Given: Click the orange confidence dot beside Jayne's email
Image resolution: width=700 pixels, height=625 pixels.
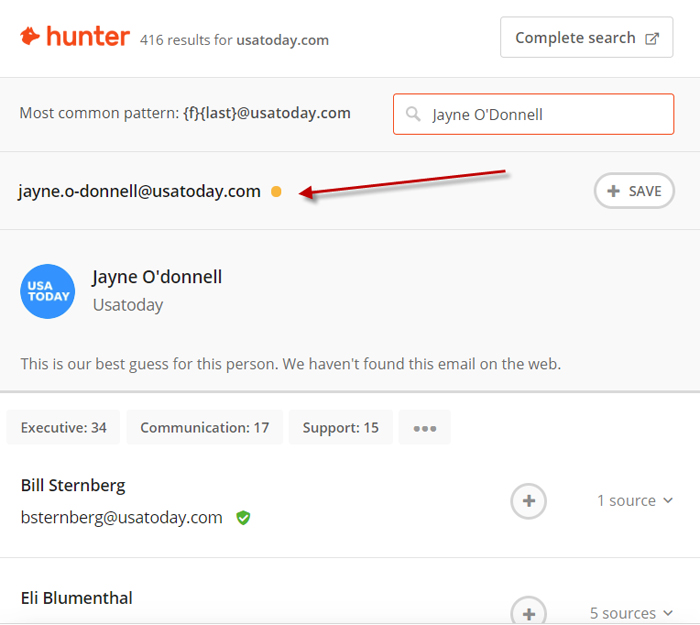Looking at the screenshot, I should pos(276,192).
